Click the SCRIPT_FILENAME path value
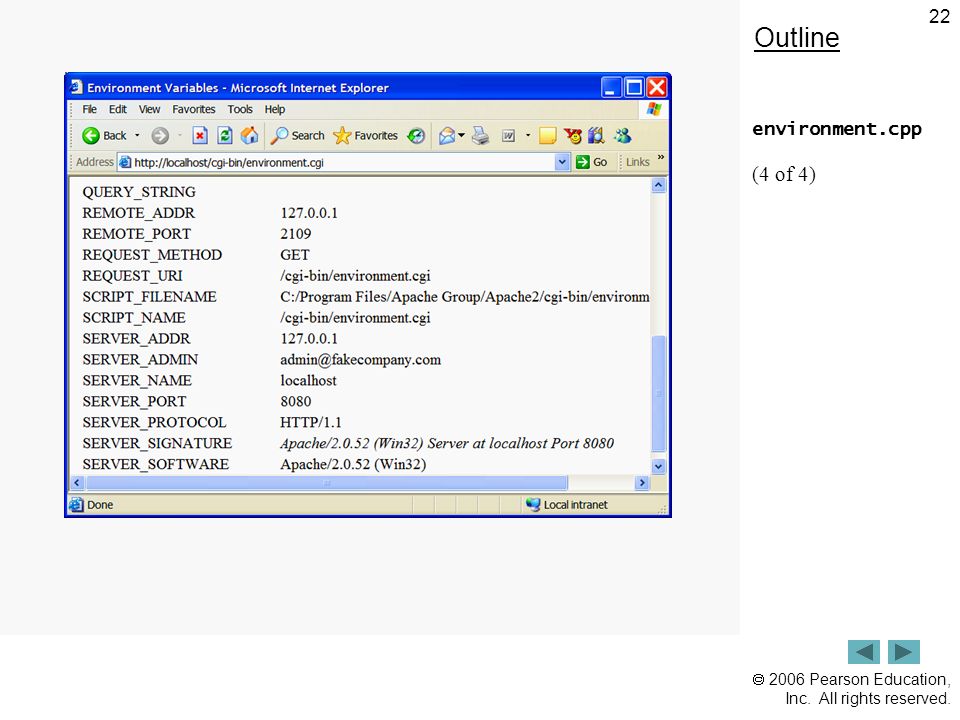Viewport: 960px width, 720px height. [x=465, y=297]
